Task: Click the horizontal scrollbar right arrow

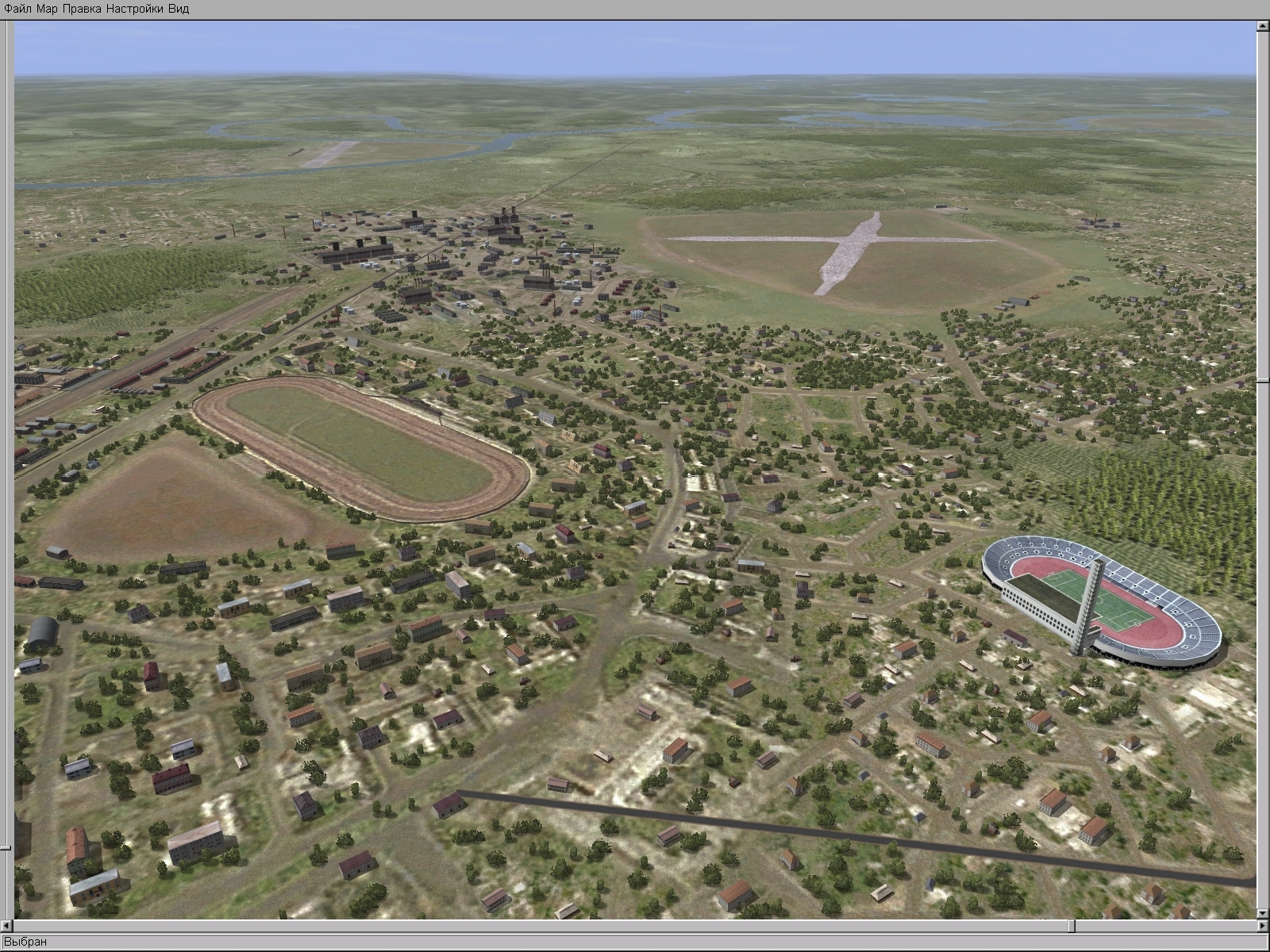Action: (1263, 926)
